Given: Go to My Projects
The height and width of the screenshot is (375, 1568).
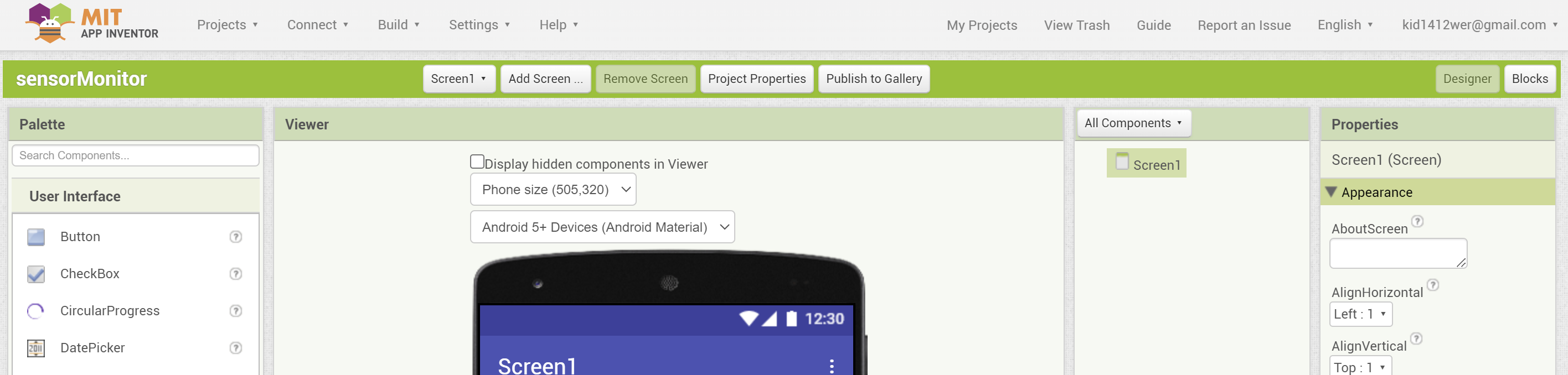Looking at the screenshot, I should tap(982, 25).
